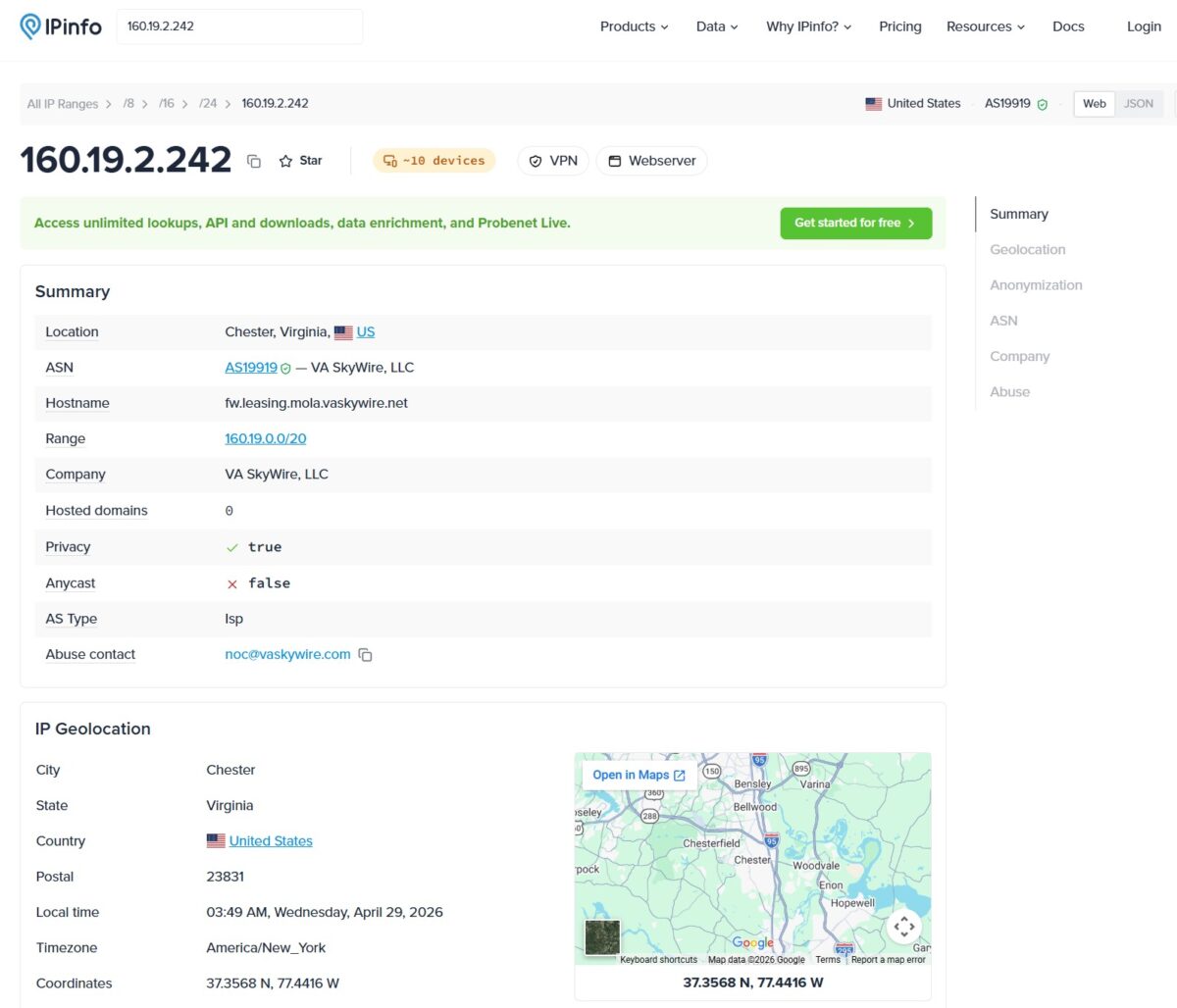Switch to the Web view
Viewport: 1177px width, 1008px height.
click(1095, 104)
